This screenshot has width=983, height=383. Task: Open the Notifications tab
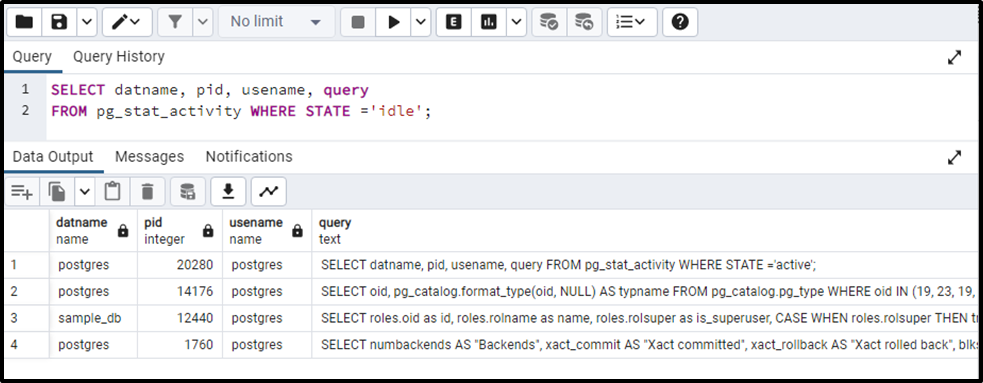tap(249, 157)
